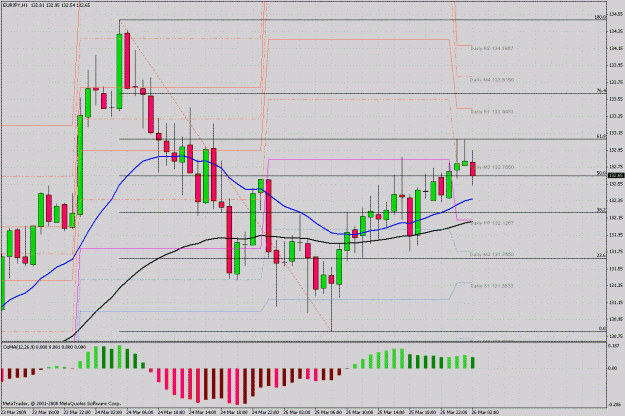Select the Daily M2 pivot label

click(491, 254)
